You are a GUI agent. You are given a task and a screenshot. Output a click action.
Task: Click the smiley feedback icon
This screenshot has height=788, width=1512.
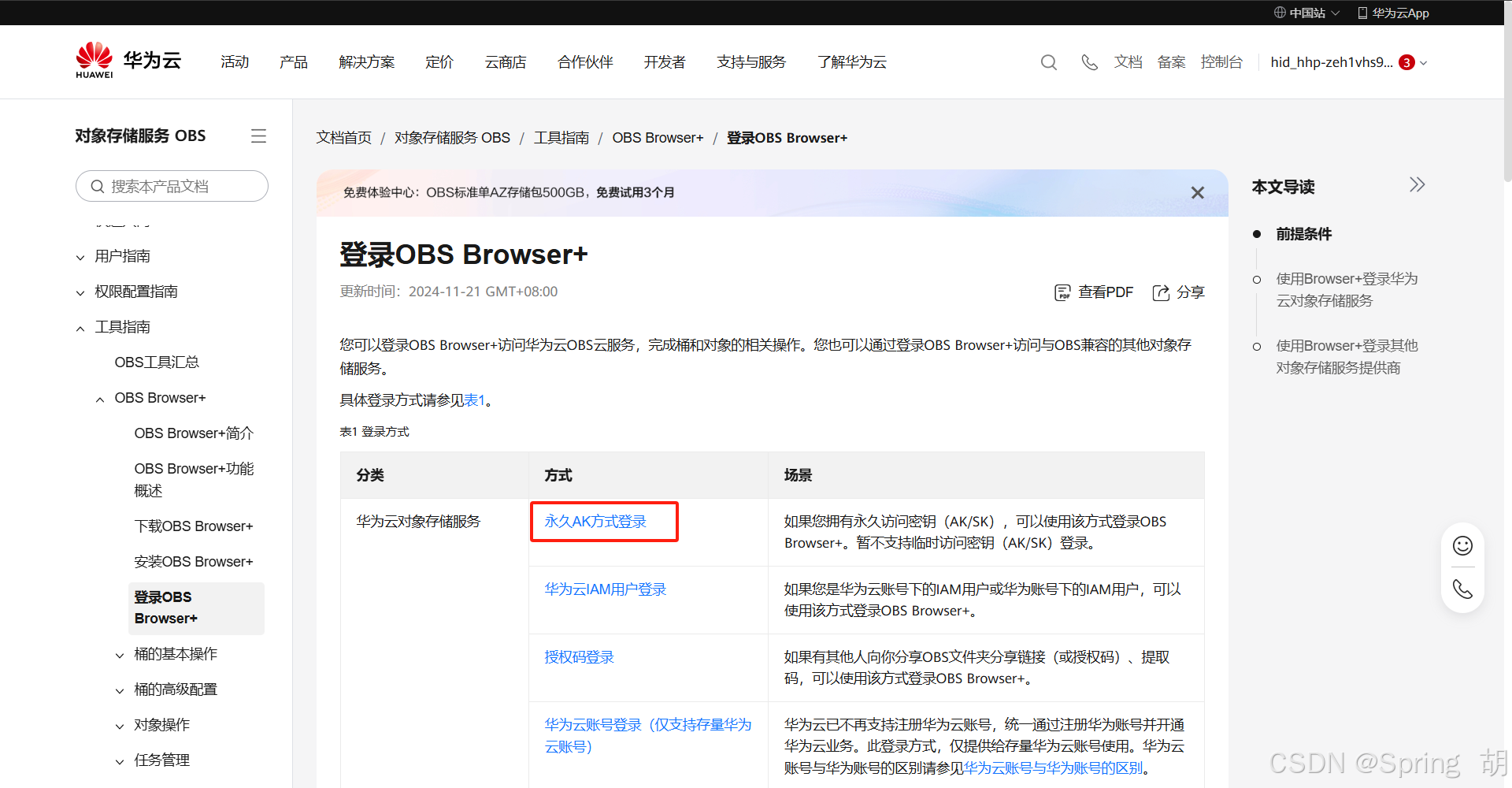pos(1462,545)
